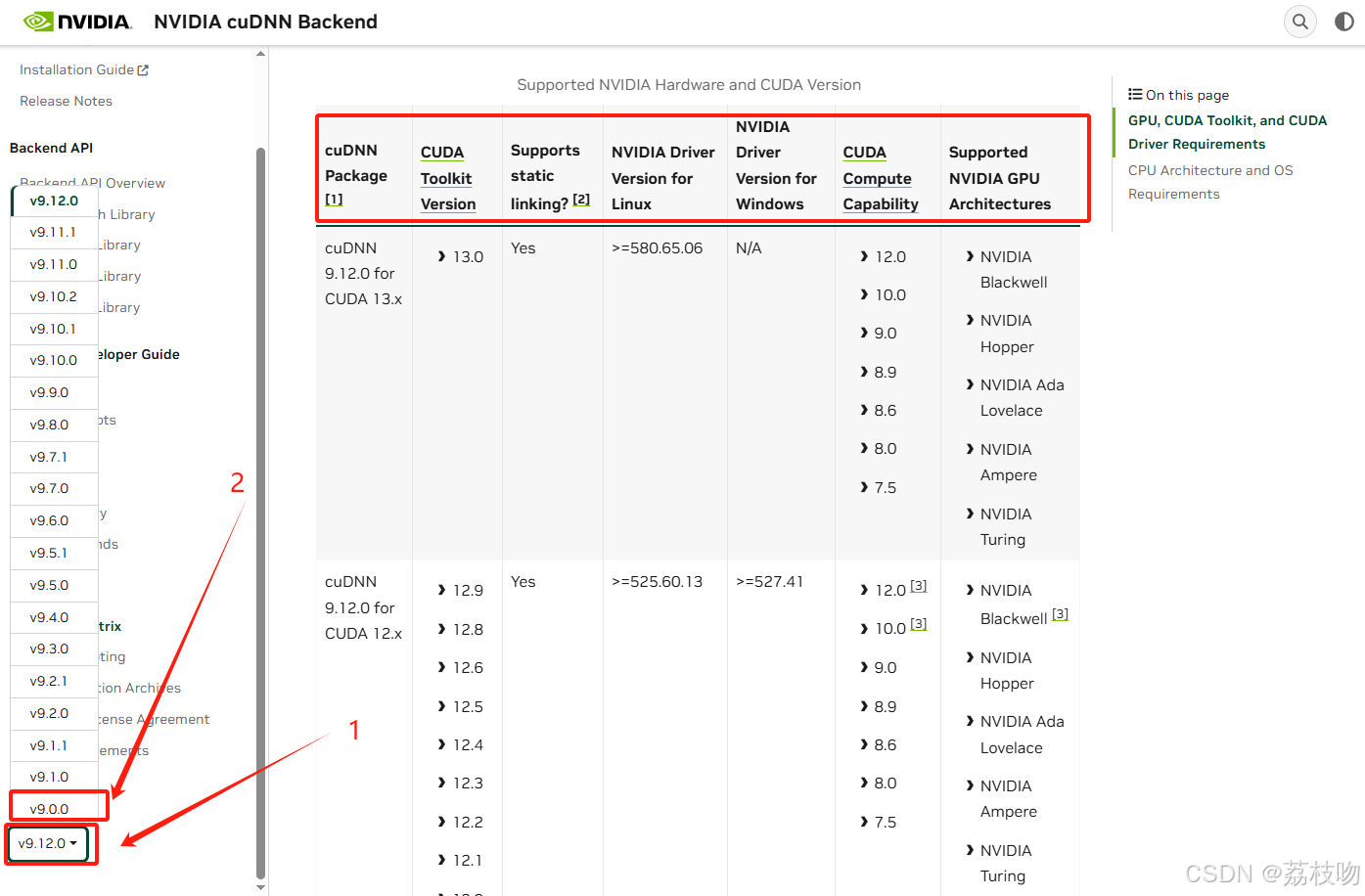Viewport: 1365px width, 896px height.
Task: Choose v9.7.0 in version list
Action: 54,488
